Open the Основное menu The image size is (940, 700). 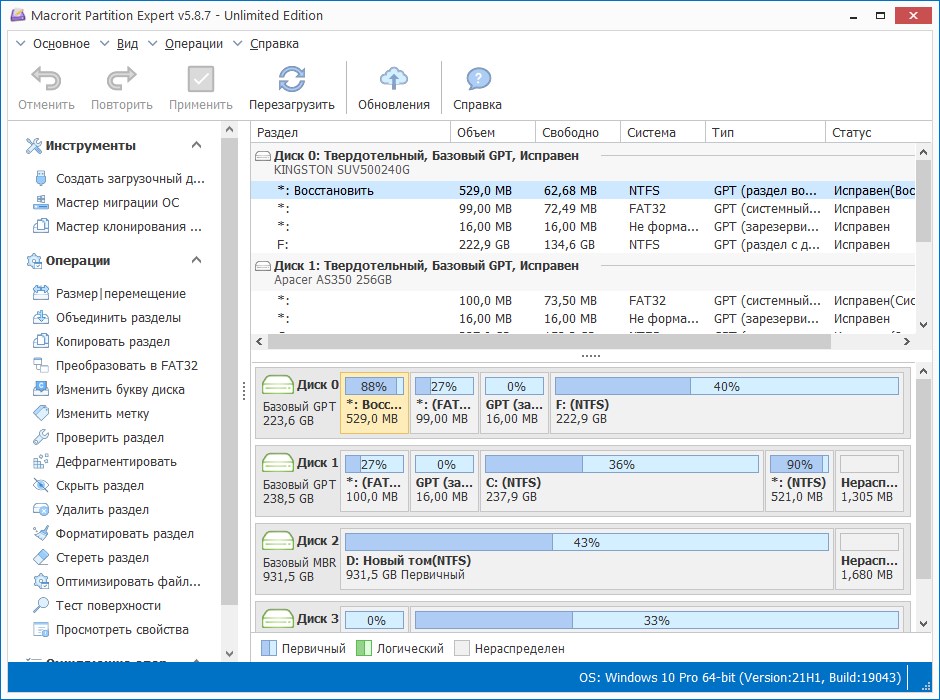pos(60,44)
